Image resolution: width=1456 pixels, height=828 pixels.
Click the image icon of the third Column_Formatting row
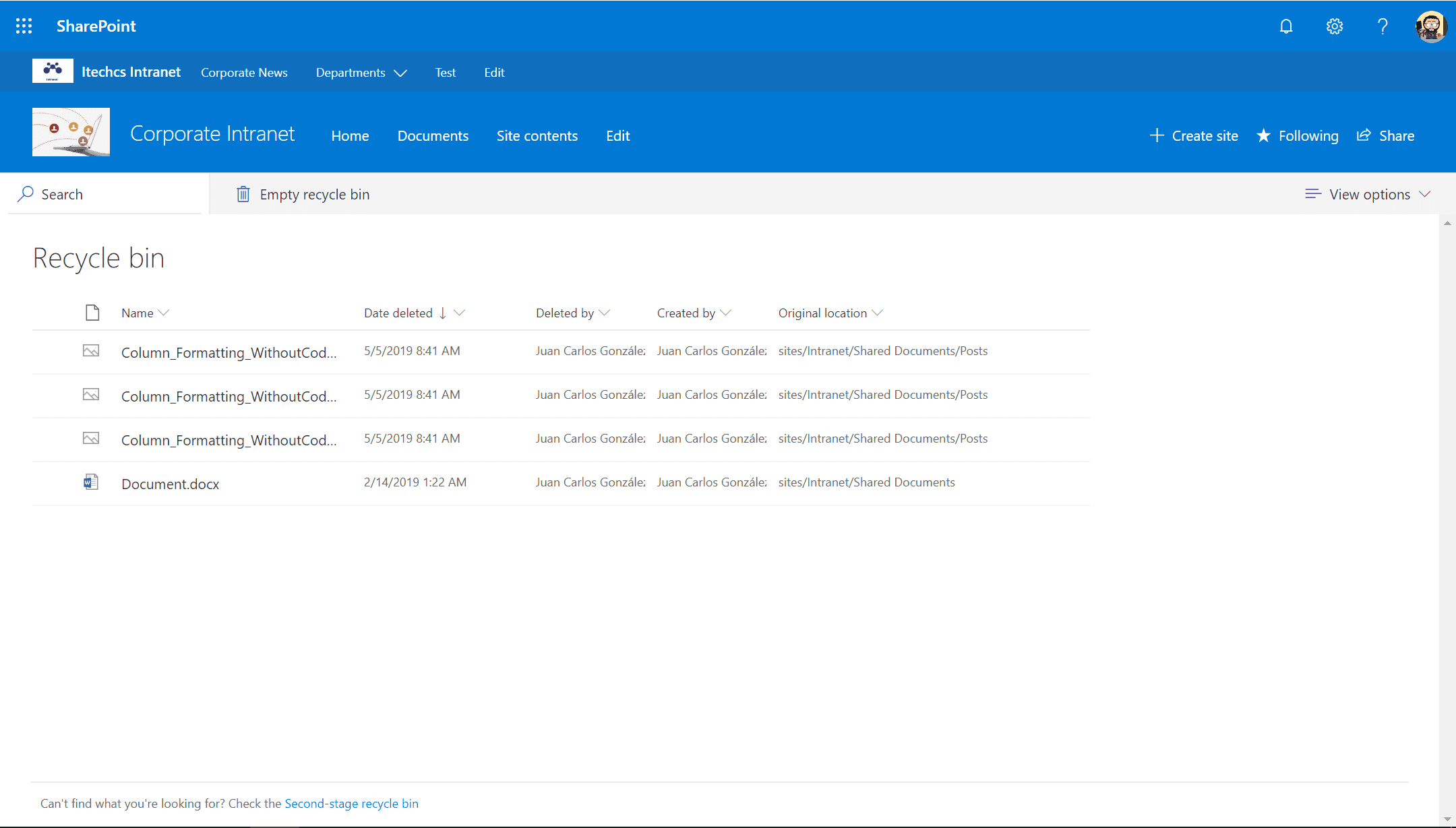(91, 439)
